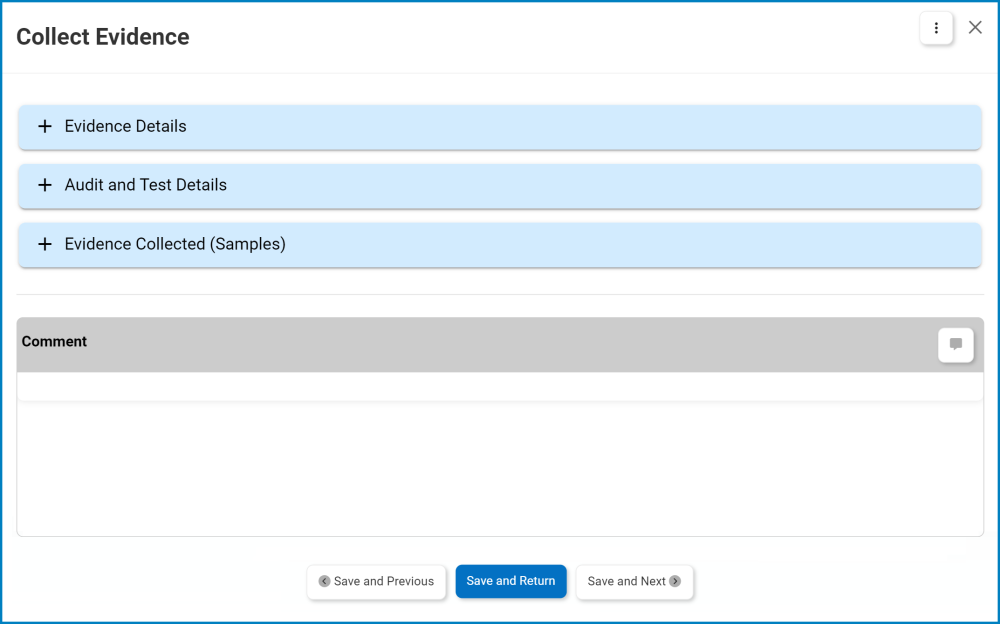
Task: Click the plus icon beside Evidence Details
Action: [x=44, y=127]
